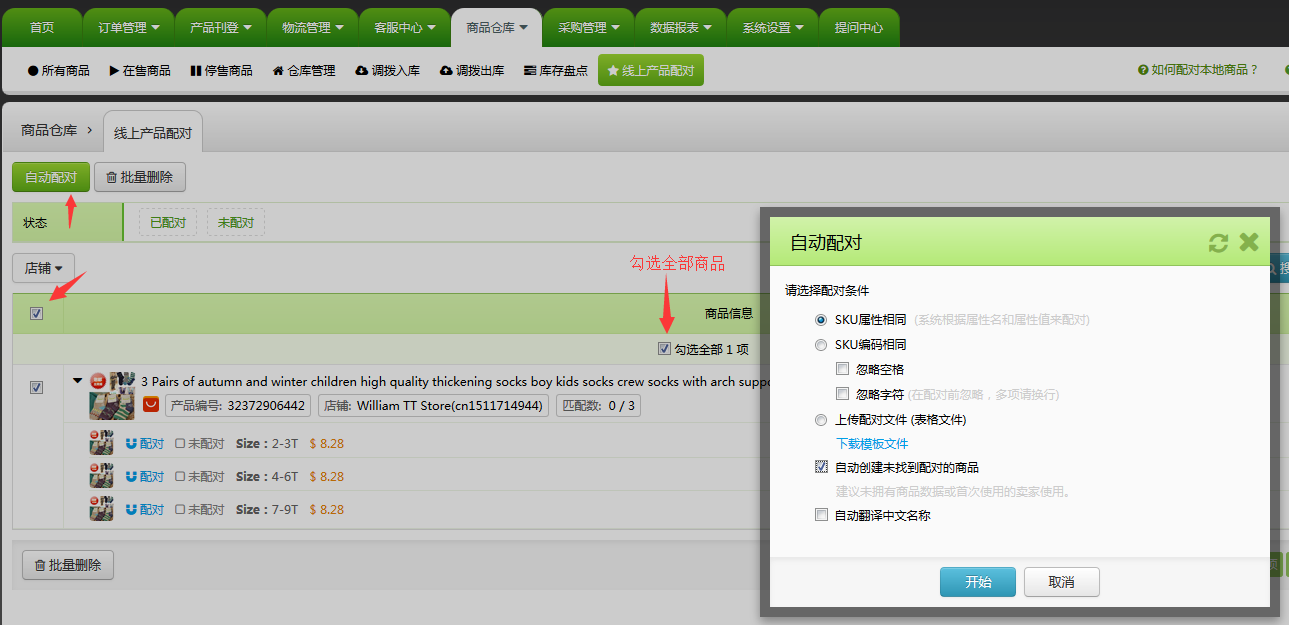
Task: Open 订单管理 menu
Action: tap(128, 28)
